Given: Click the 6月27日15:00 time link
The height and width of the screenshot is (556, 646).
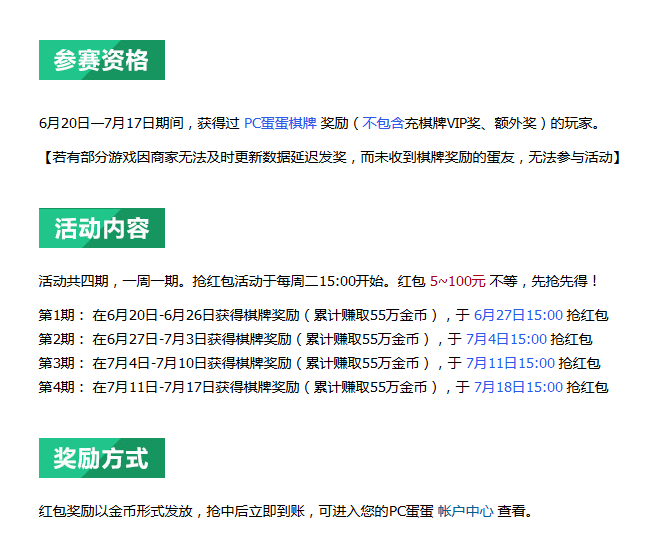Looking at the screenshot, I should tap(518, 315).
